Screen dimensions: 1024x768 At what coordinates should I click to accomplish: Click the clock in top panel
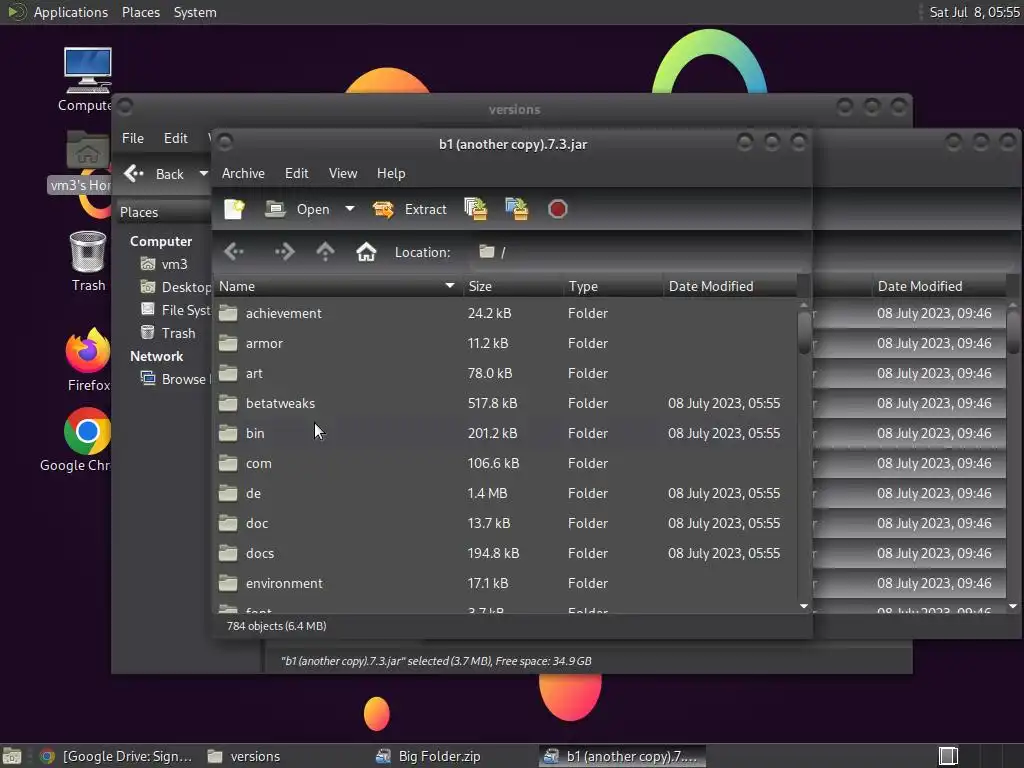click(x=974, y=12)
